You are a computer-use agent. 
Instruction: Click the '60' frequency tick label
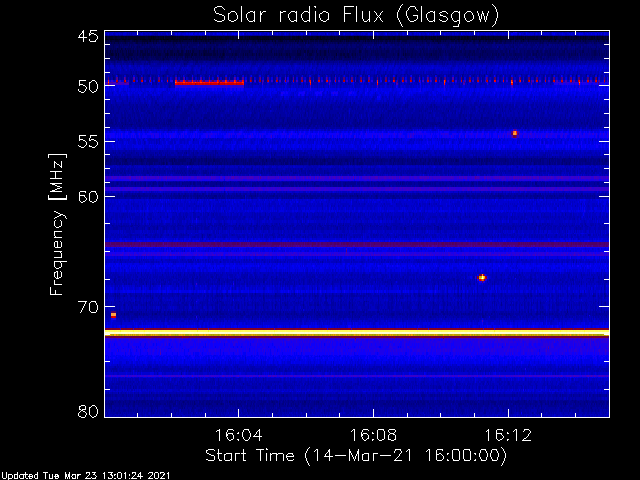(x=88, y=196)
